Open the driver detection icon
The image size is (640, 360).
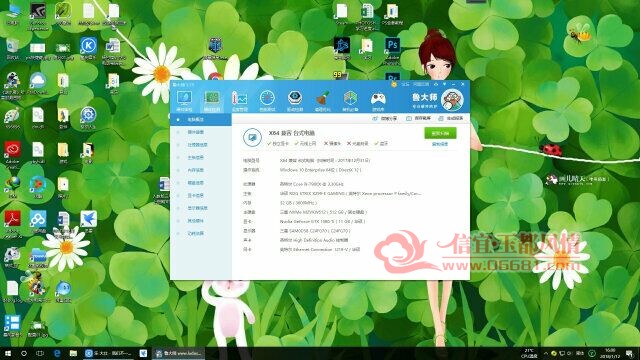(295, 100)
